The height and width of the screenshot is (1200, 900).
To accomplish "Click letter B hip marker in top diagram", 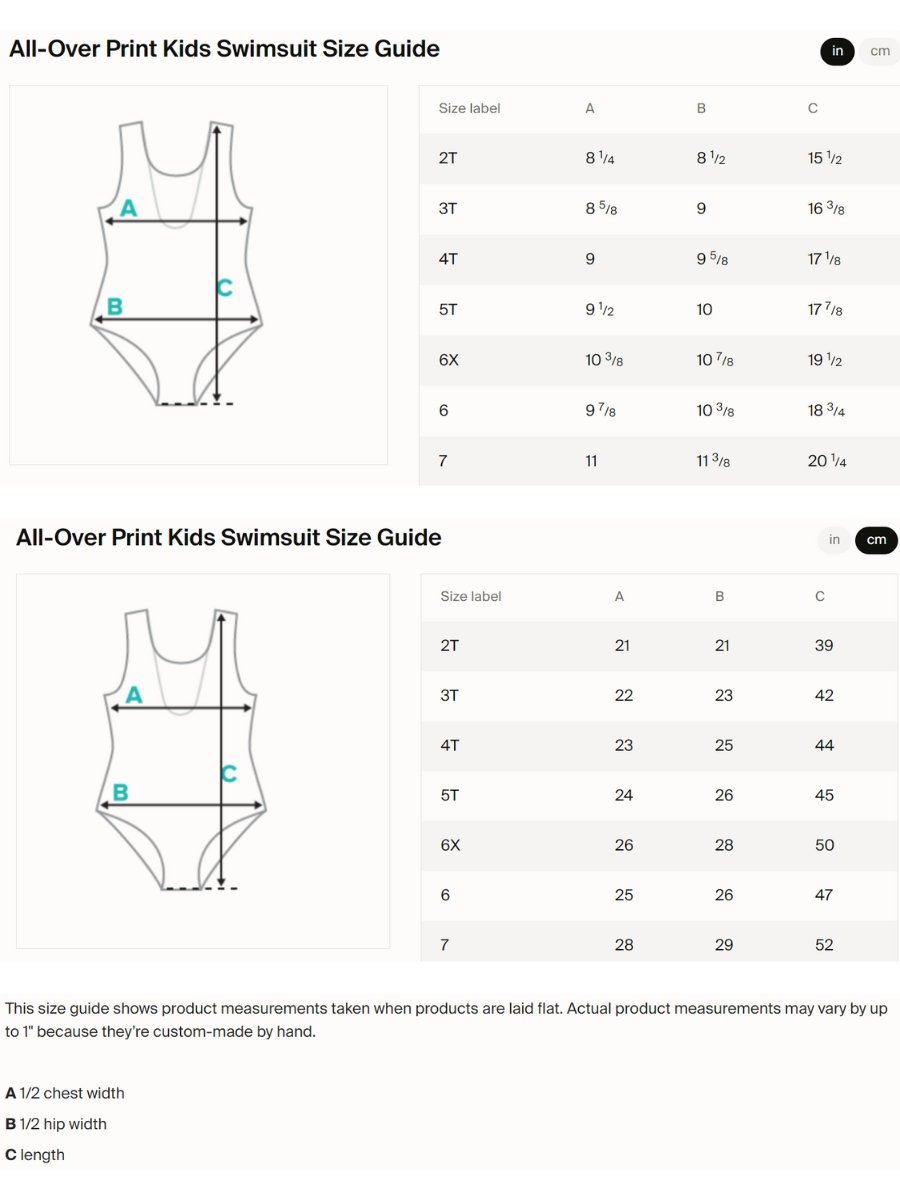I will coord(114,306).
